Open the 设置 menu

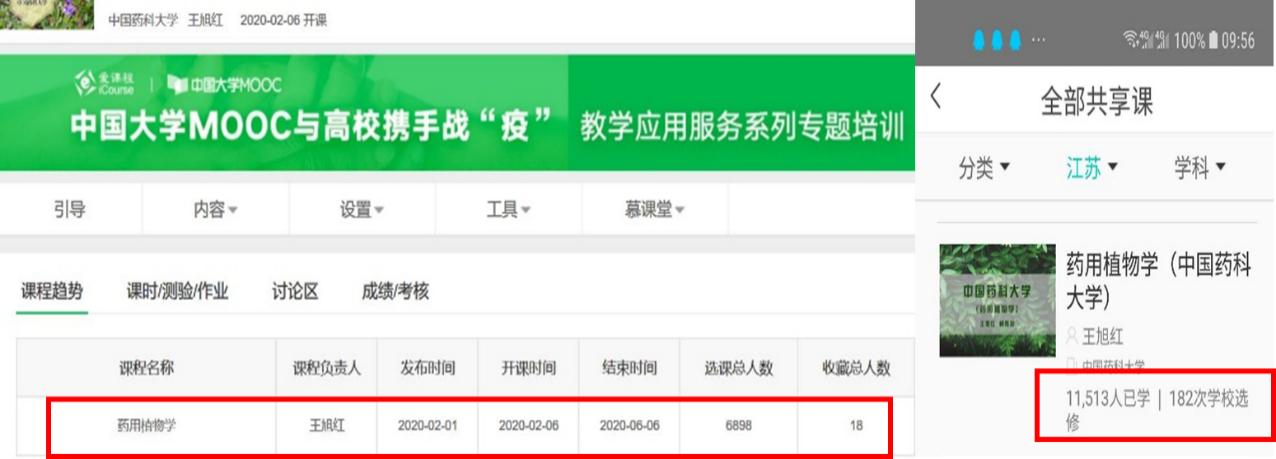pyautogui.click(x=362, y=209)
